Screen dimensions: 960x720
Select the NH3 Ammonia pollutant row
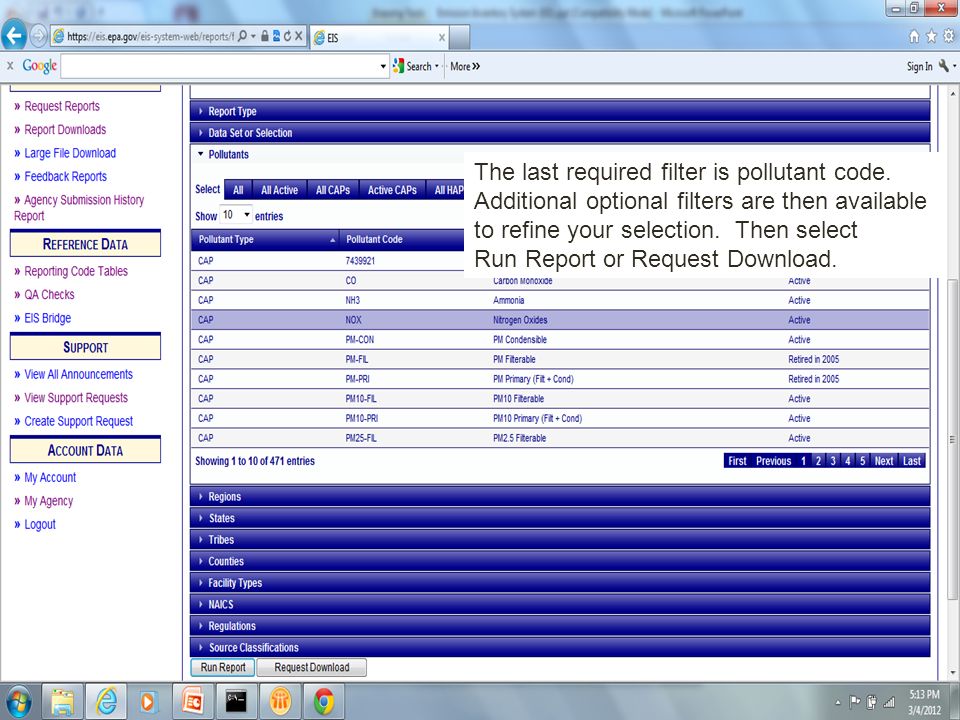[560, 300]
